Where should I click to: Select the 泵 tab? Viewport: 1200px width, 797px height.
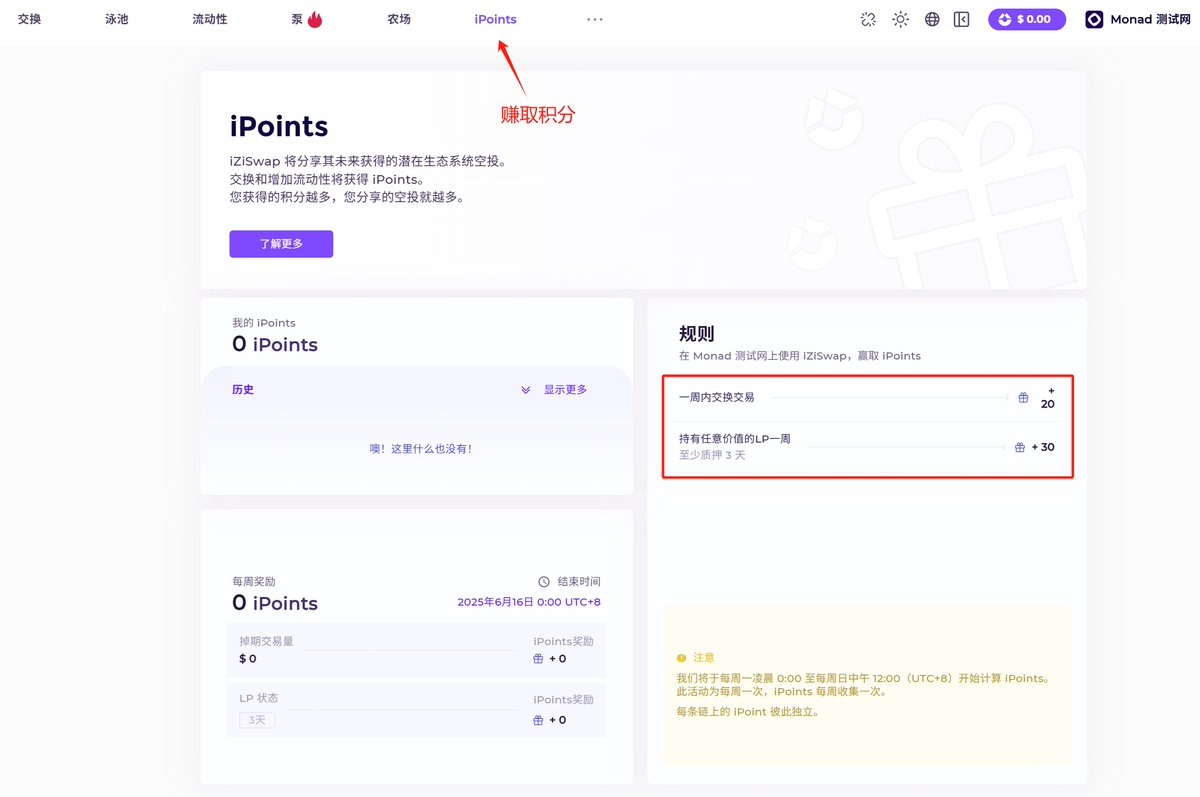tap(297, 19)
